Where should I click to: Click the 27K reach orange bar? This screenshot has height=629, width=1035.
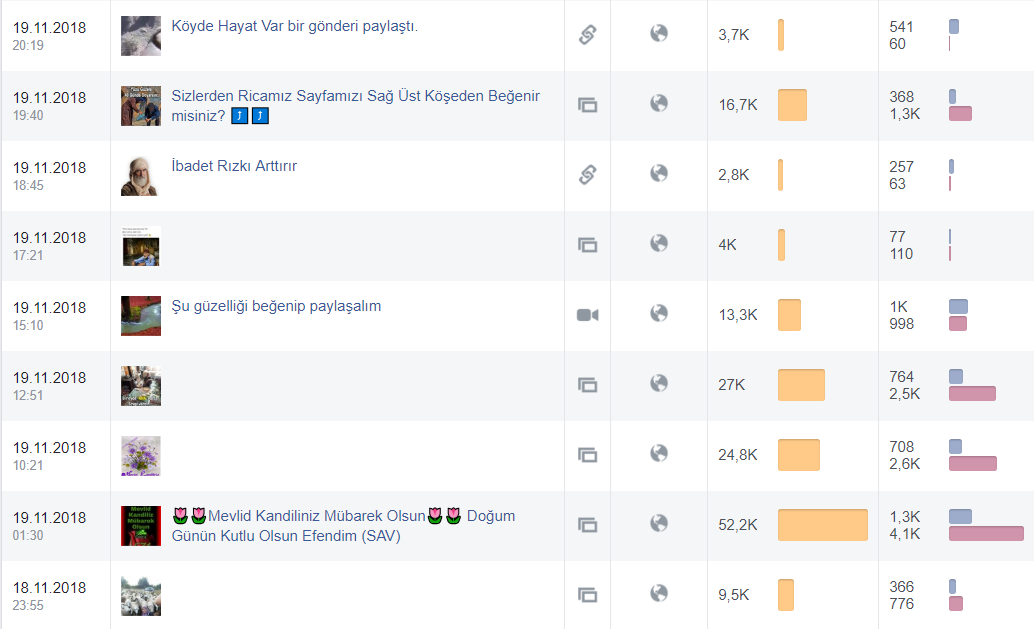(x=801, y=385)
